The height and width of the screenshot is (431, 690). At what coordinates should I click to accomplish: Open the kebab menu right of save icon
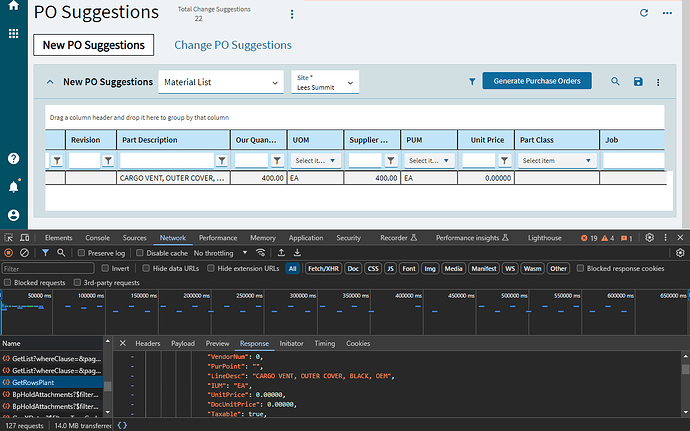(x=658, y=82)
